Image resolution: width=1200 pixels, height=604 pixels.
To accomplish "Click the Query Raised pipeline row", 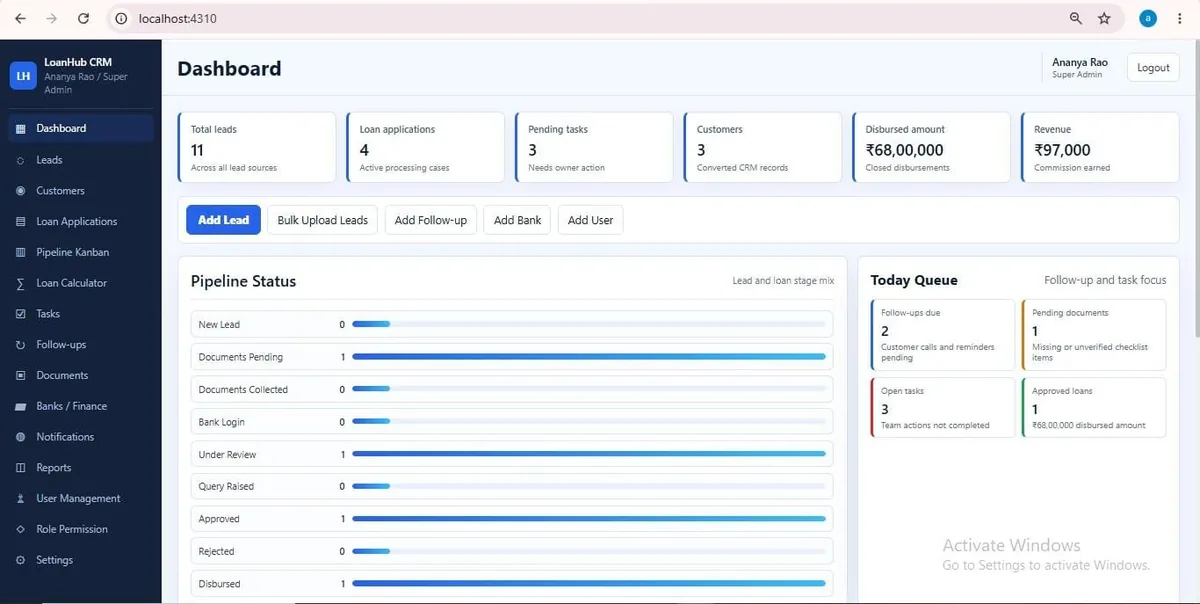I will tap(511, 487).
